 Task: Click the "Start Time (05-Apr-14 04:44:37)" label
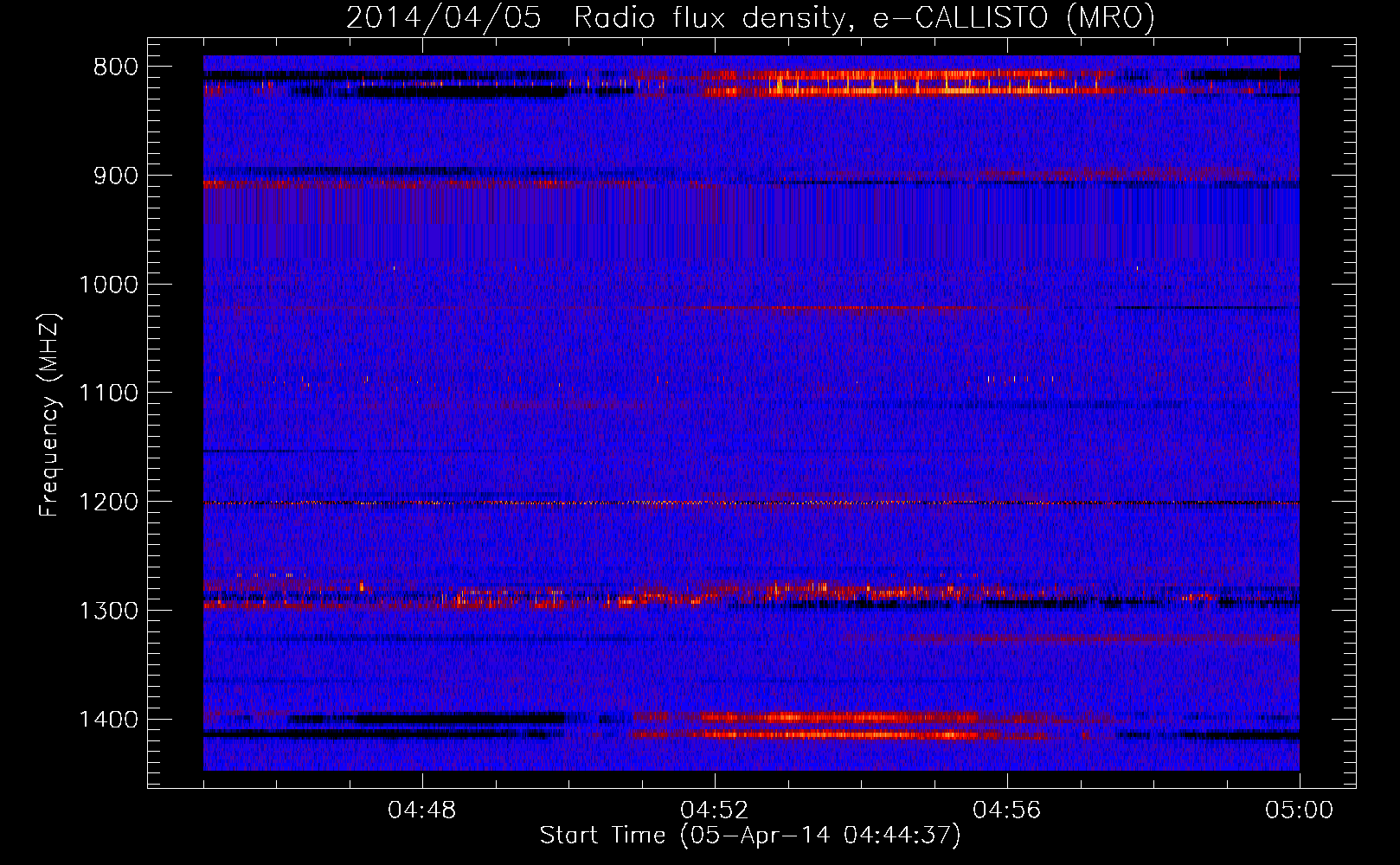[x=750, y=836]
